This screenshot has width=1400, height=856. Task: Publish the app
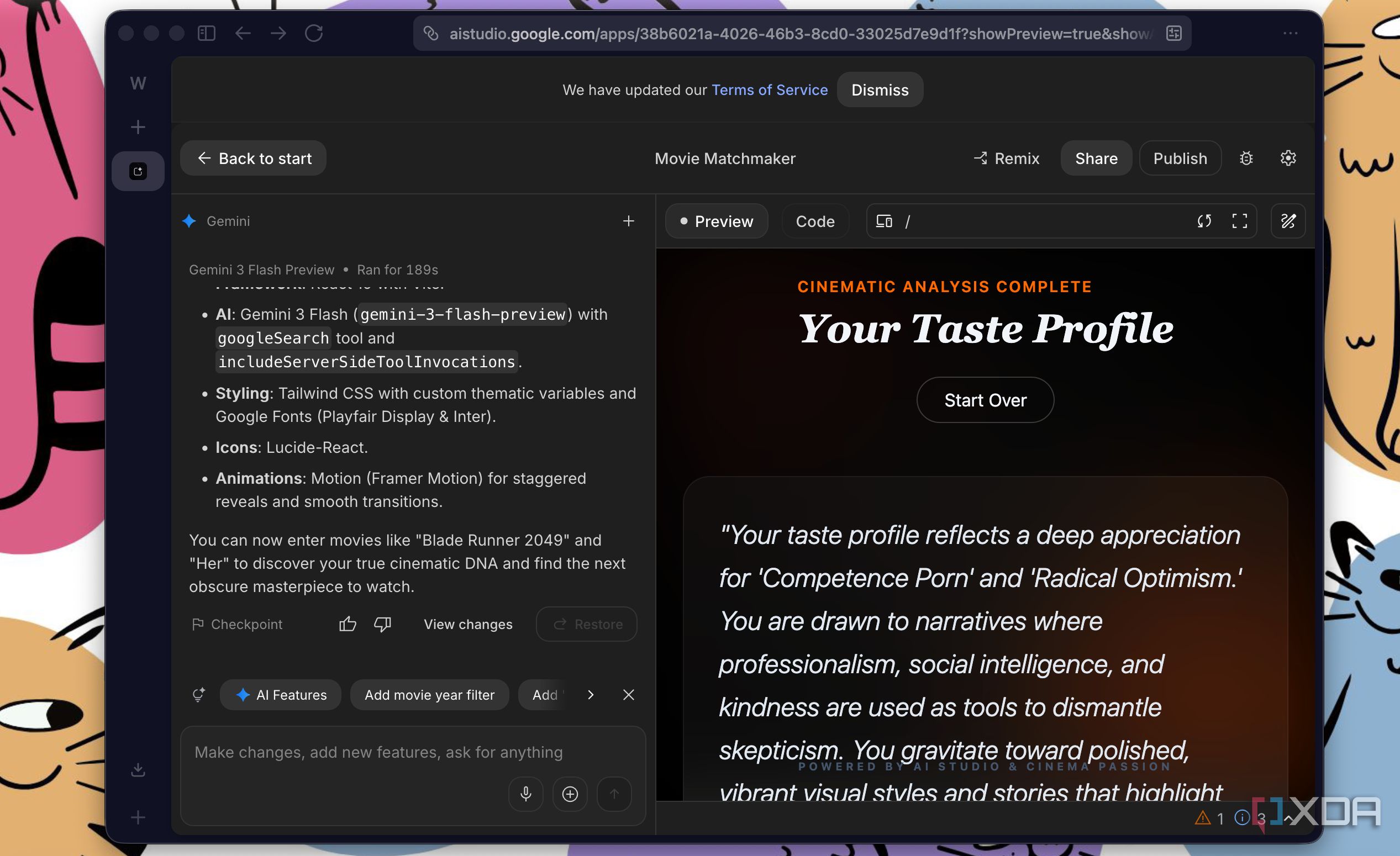click(1180, 158)
